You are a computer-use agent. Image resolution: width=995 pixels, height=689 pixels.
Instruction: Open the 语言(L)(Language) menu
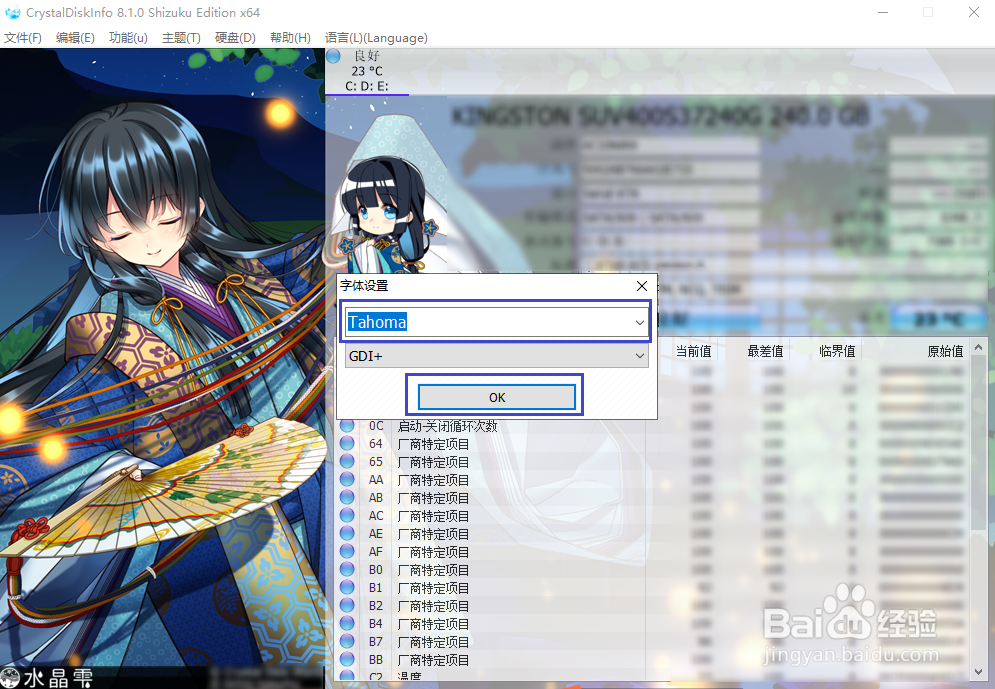(376, 37)
